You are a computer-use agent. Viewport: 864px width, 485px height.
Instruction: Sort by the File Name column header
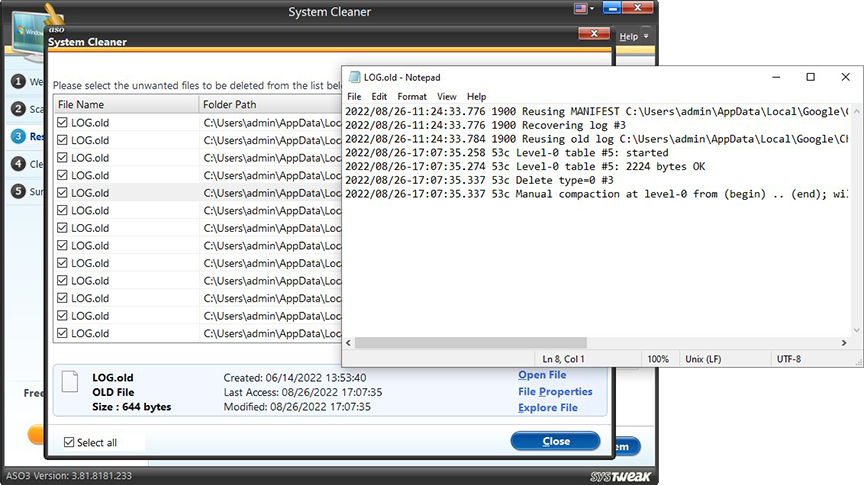coord(126,104)
